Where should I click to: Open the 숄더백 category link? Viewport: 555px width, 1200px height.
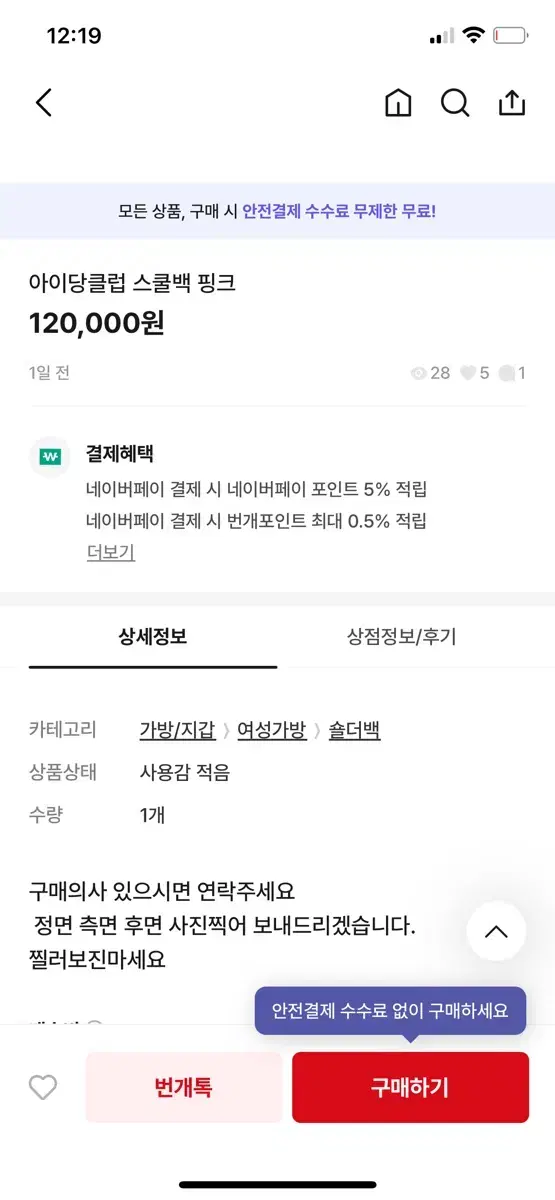pyautogui.click(x=355, y=730)
